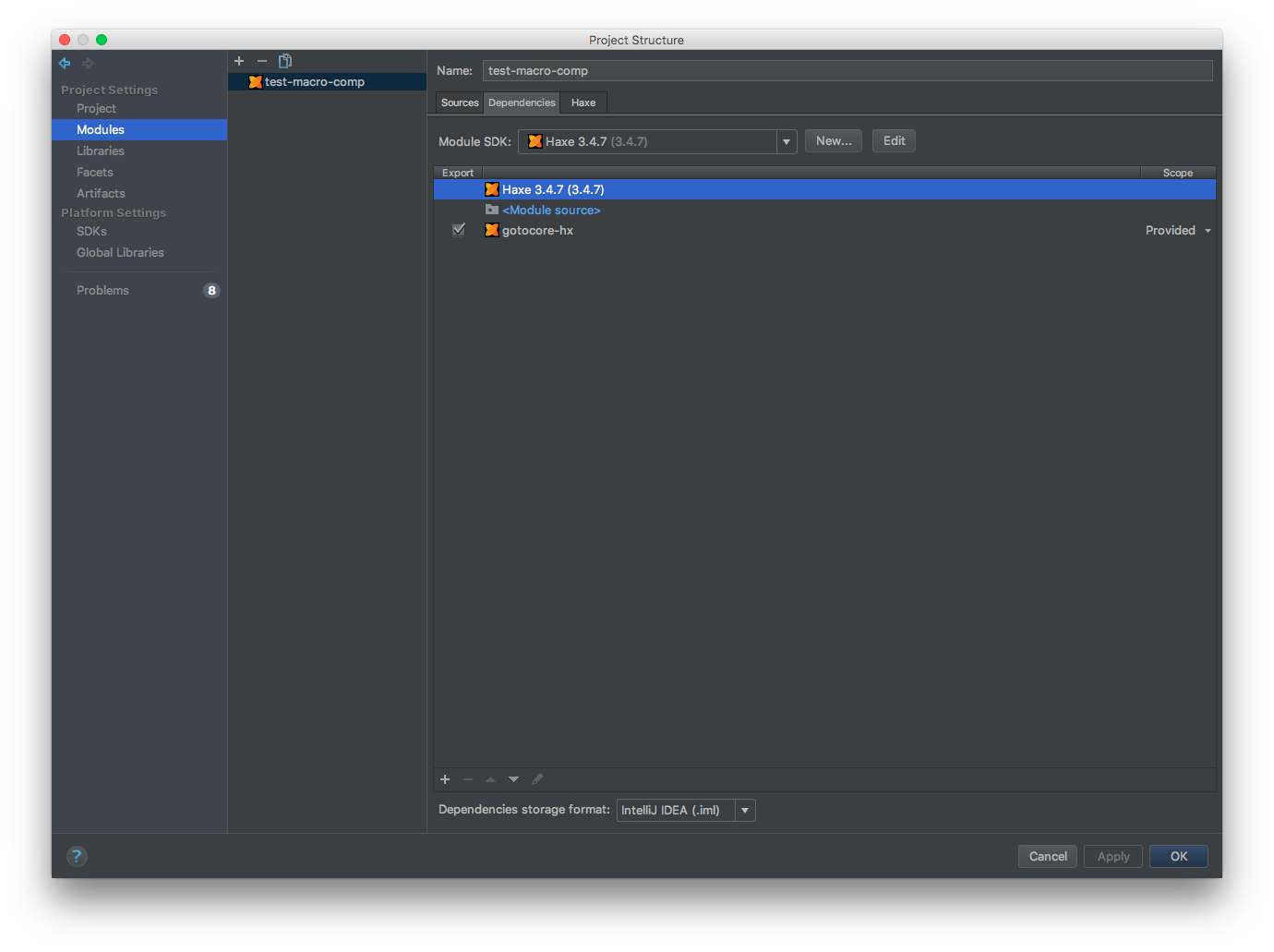Move selected dependency down with arrow icon
Screen dimensions: 1274x952
[x=513, y=779]
